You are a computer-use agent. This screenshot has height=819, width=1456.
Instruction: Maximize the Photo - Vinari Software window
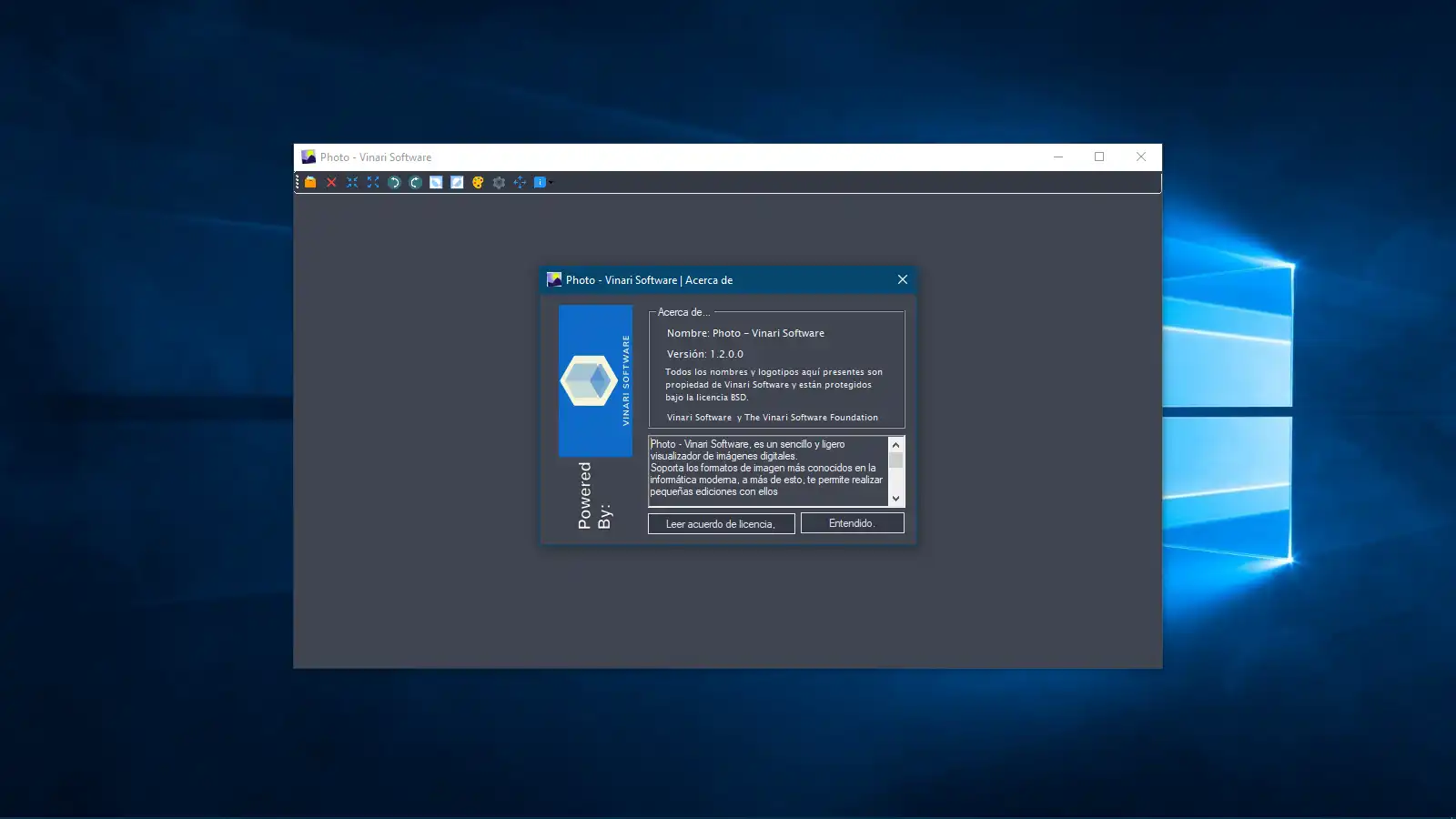pyautogui.click(x=1099, y=157)
